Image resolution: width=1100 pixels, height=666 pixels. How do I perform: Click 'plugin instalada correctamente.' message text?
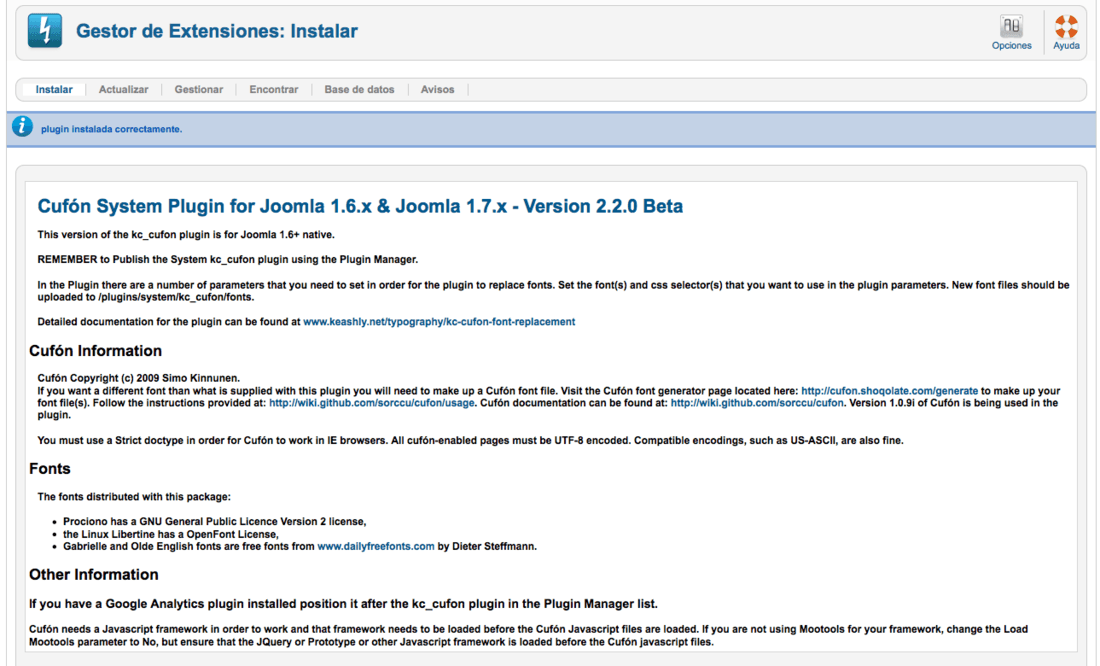112,129
